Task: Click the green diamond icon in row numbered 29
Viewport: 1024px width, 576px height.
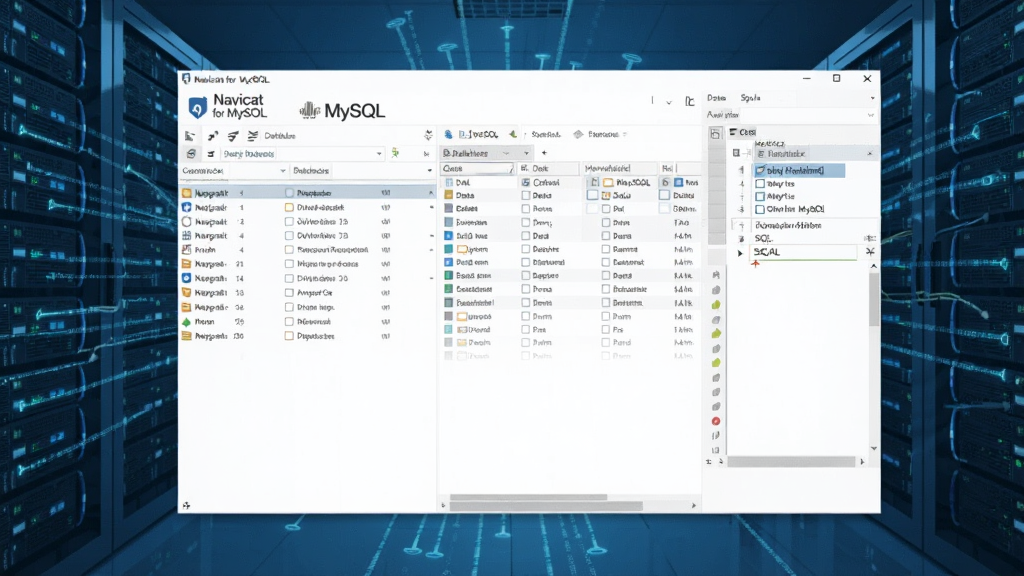Action: [x=187, y=321]
